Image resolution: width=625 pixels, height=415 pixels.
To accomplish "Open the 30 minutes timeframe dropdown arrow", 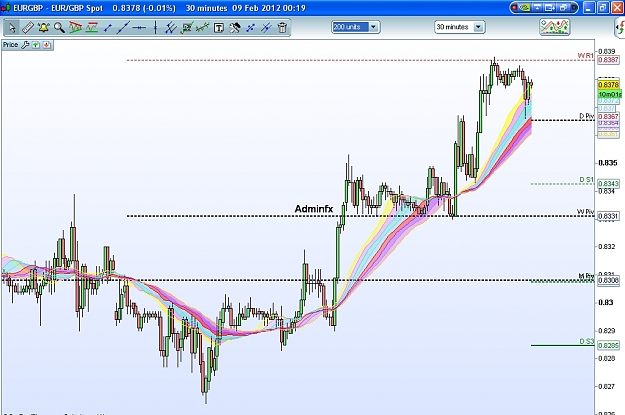I will point(478,27).
